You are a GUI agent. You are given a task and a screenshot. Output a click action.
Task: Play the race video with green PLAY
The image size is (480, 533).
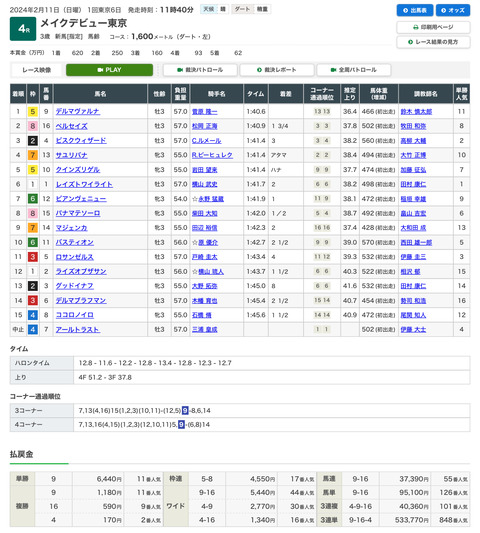click(x=109, y=70)
